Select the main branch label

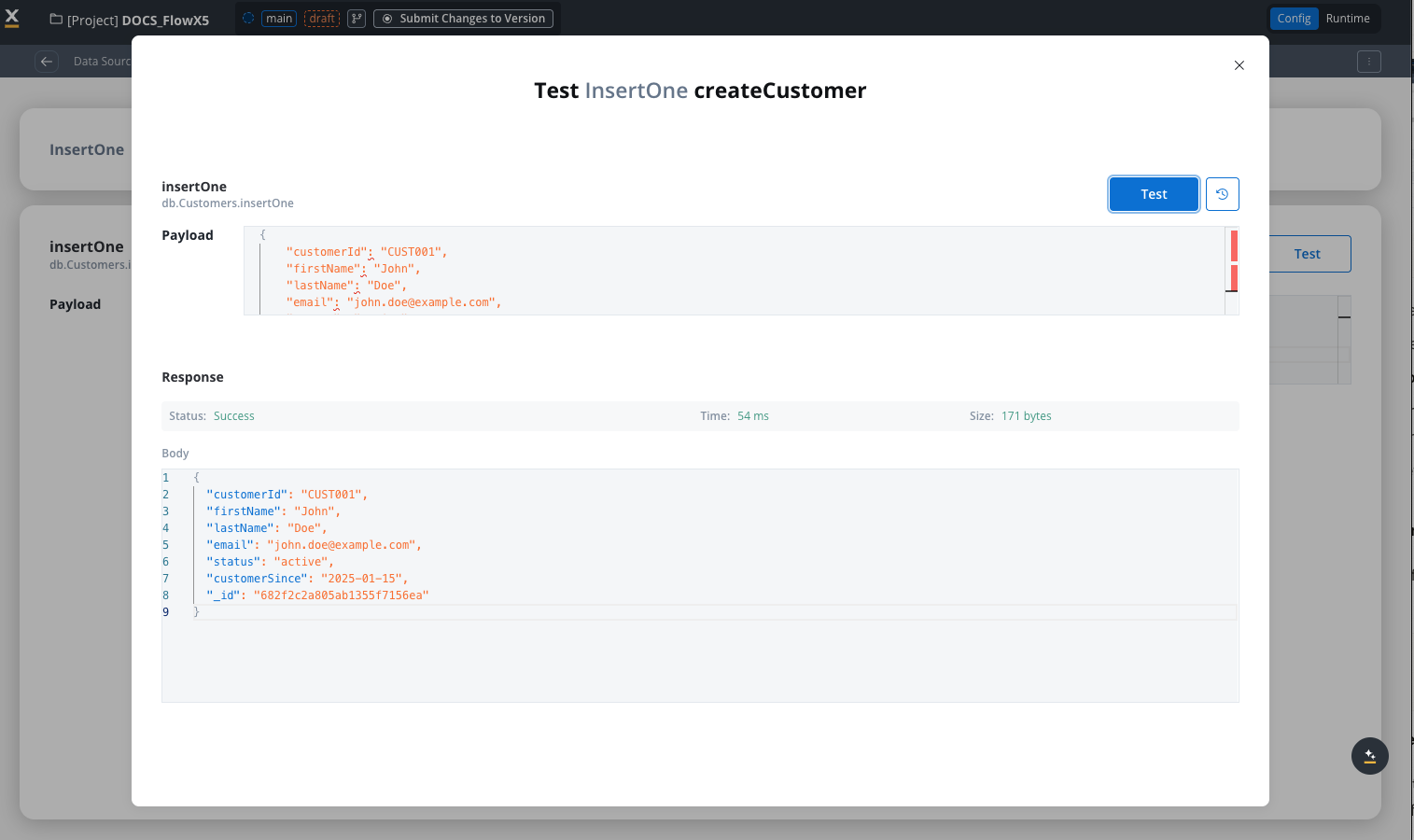[279, 19]
